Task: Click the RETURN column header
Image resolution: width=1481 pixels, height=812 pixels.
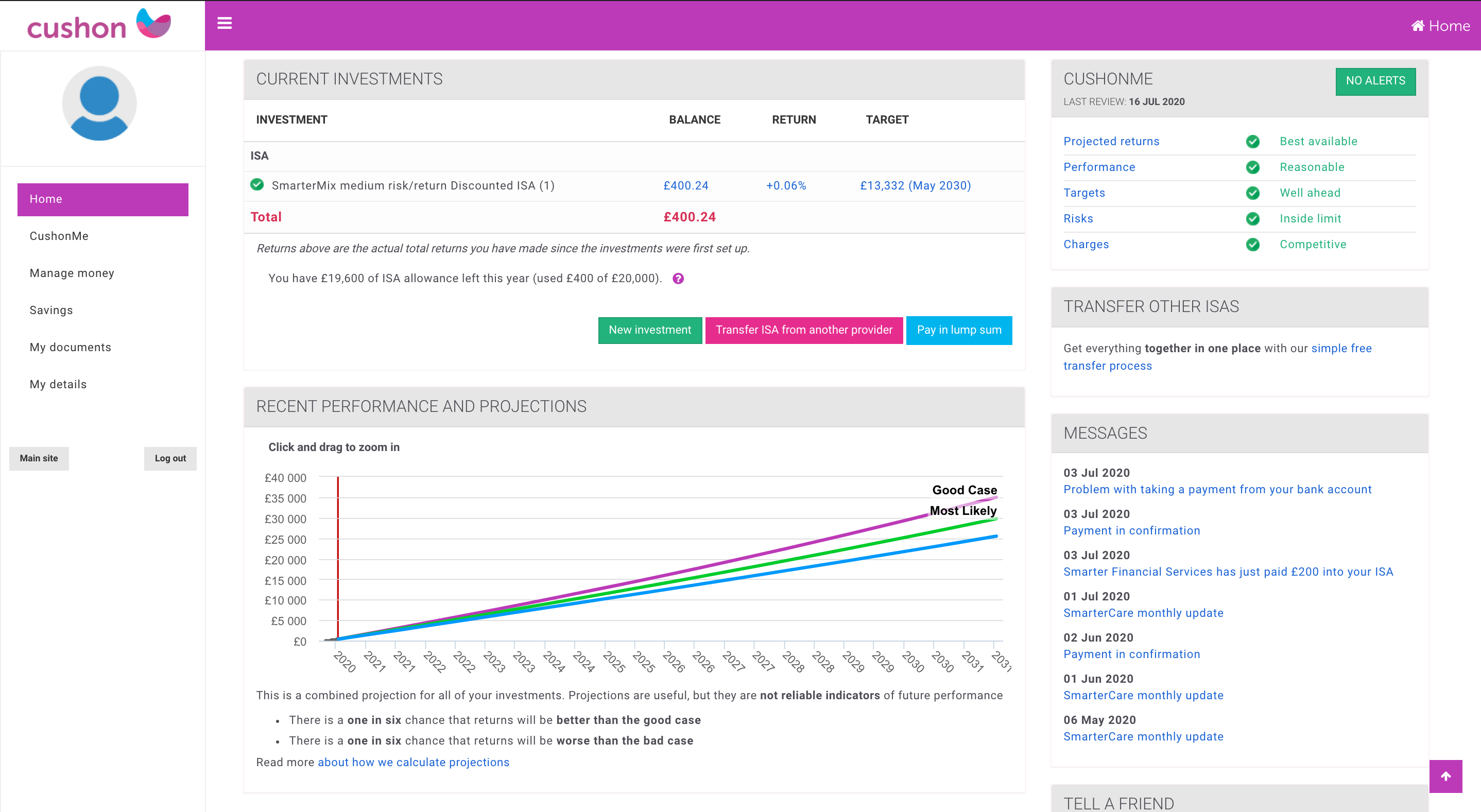Action: pyautogui.click(x=794, y=119)
